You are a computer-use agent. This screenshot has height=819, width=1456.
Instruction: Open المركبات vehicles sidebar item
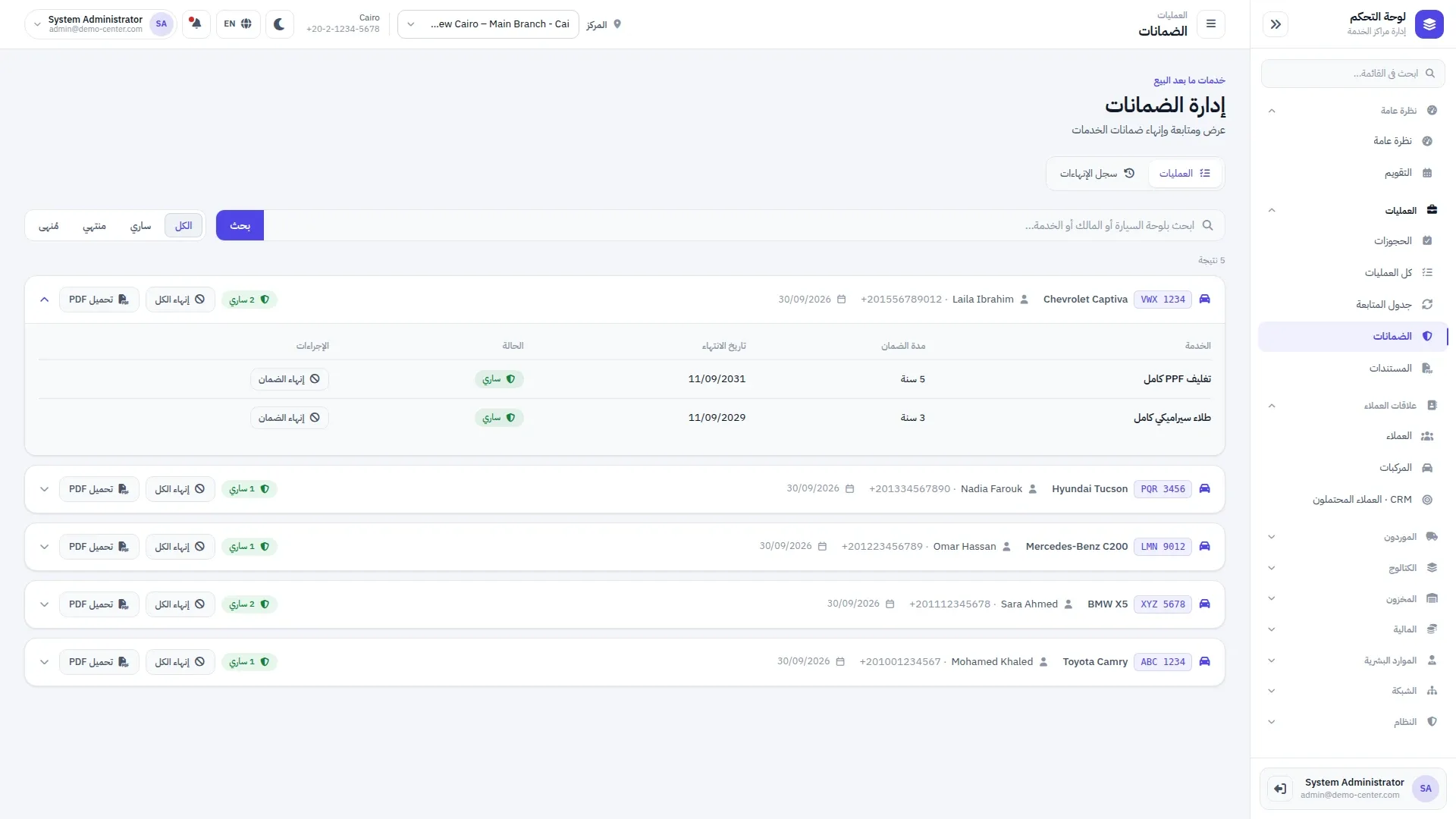pyautogui.click(x=1353, y=468)
